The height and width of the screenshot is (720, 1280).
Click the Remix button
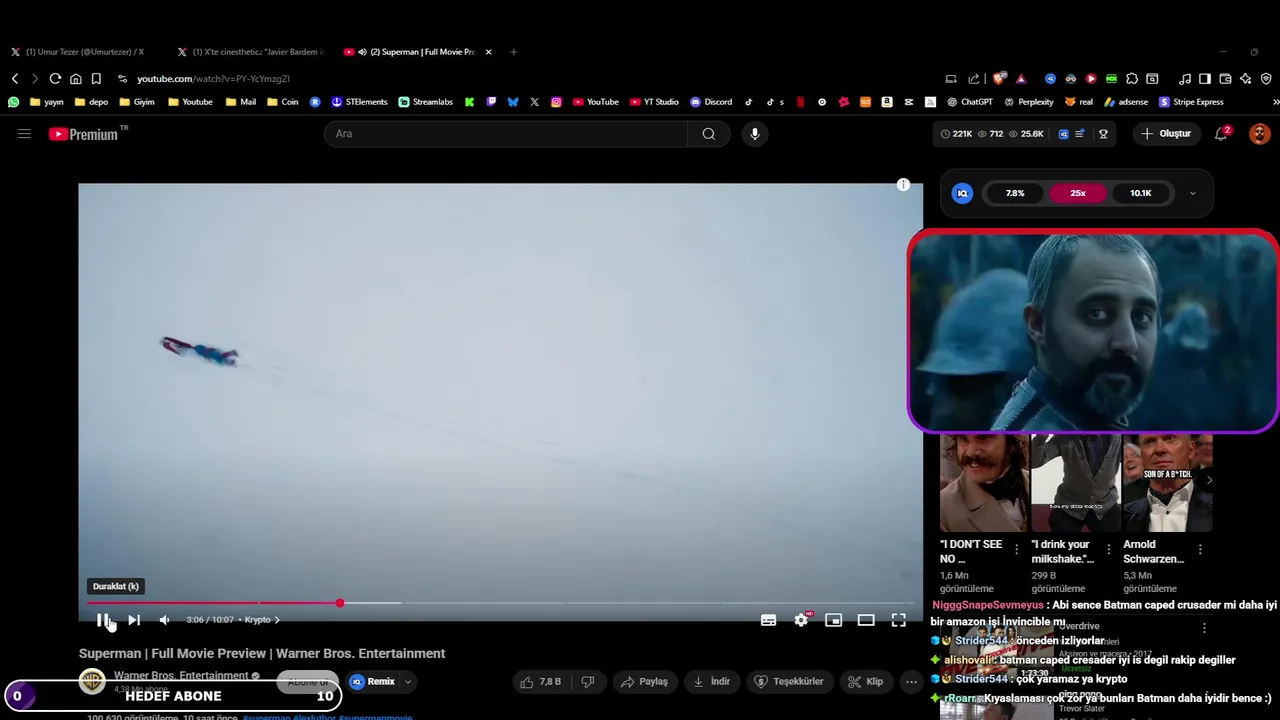click(x=372, y=682)
